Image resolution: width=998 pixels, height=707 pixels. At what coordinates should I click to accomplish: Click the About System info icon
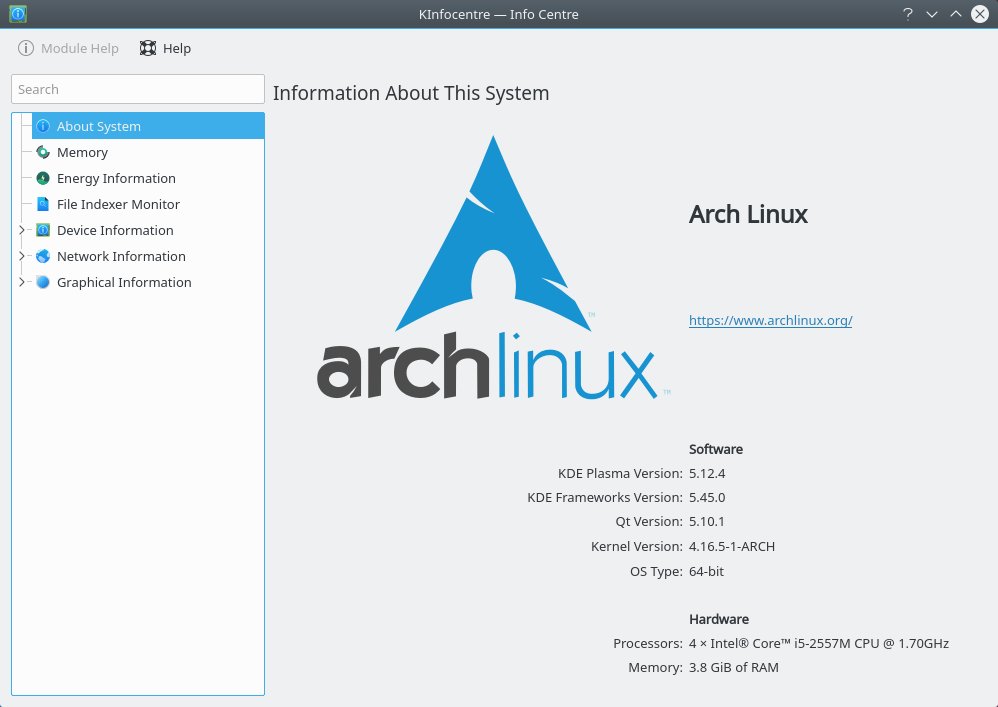pyautogui.click(x=43, y=126)
